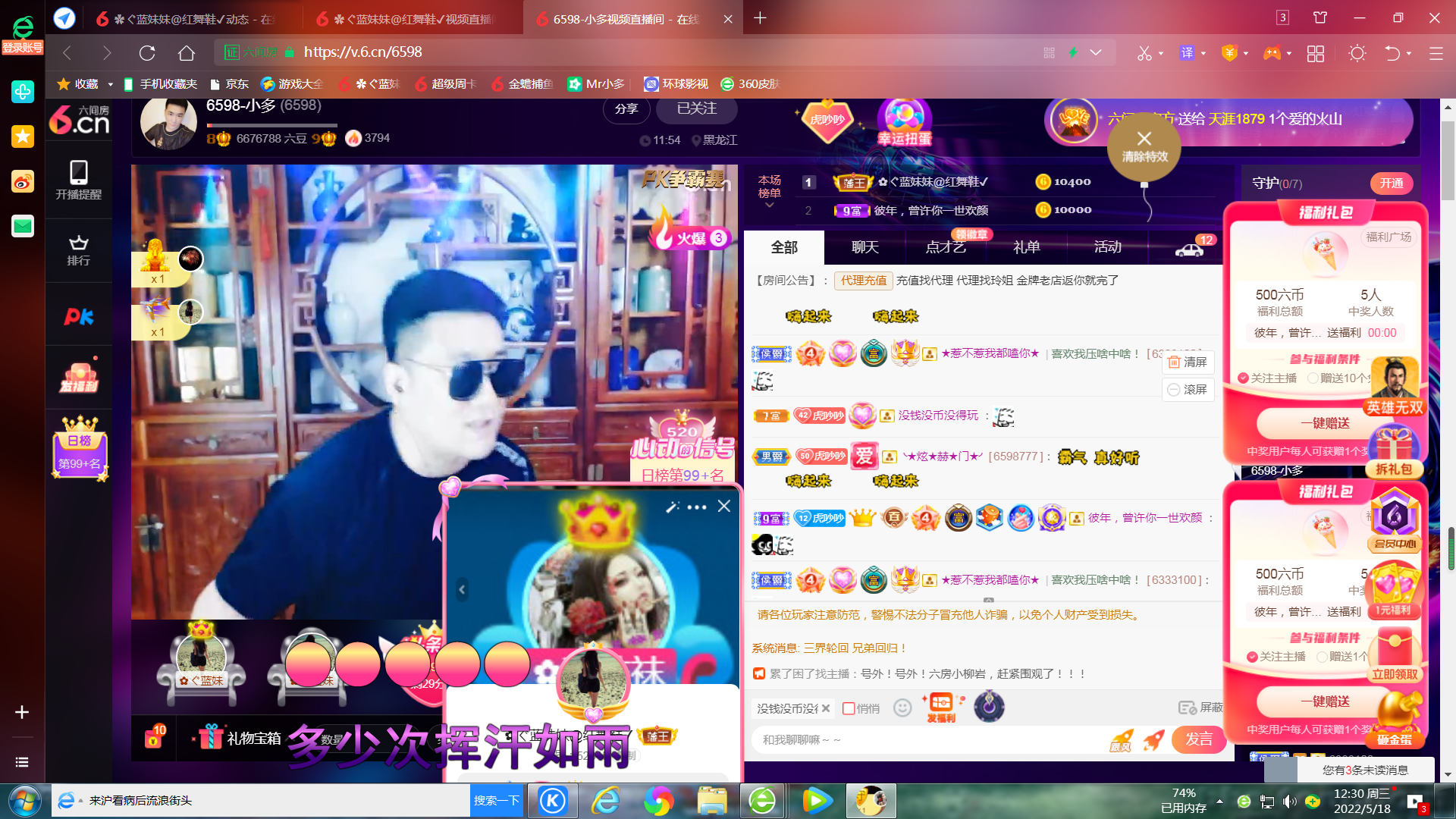Click upper 一键赠送 button
Screen dimensions: 1456x819
pos(1325,423)
